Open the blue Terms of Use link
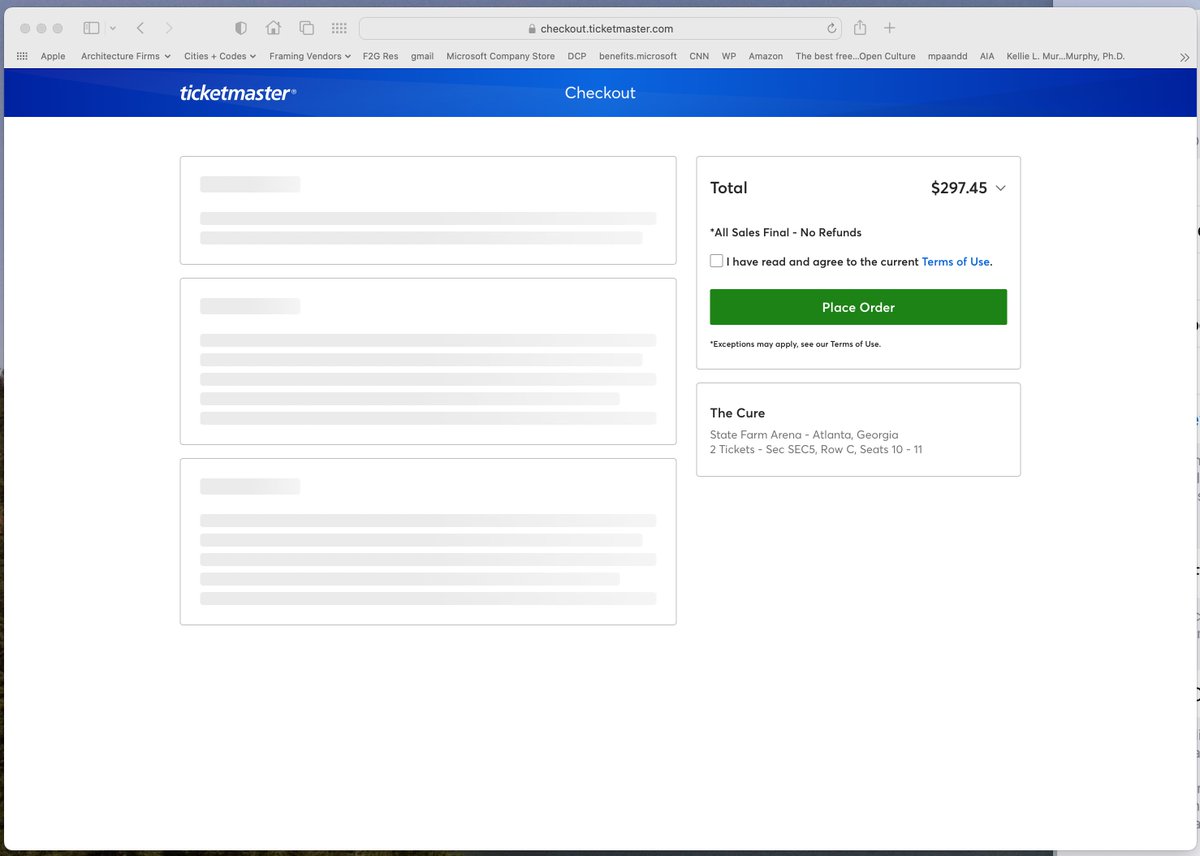Image resolution: width=1200 pixels, height=856 pixels. [955, 262]
